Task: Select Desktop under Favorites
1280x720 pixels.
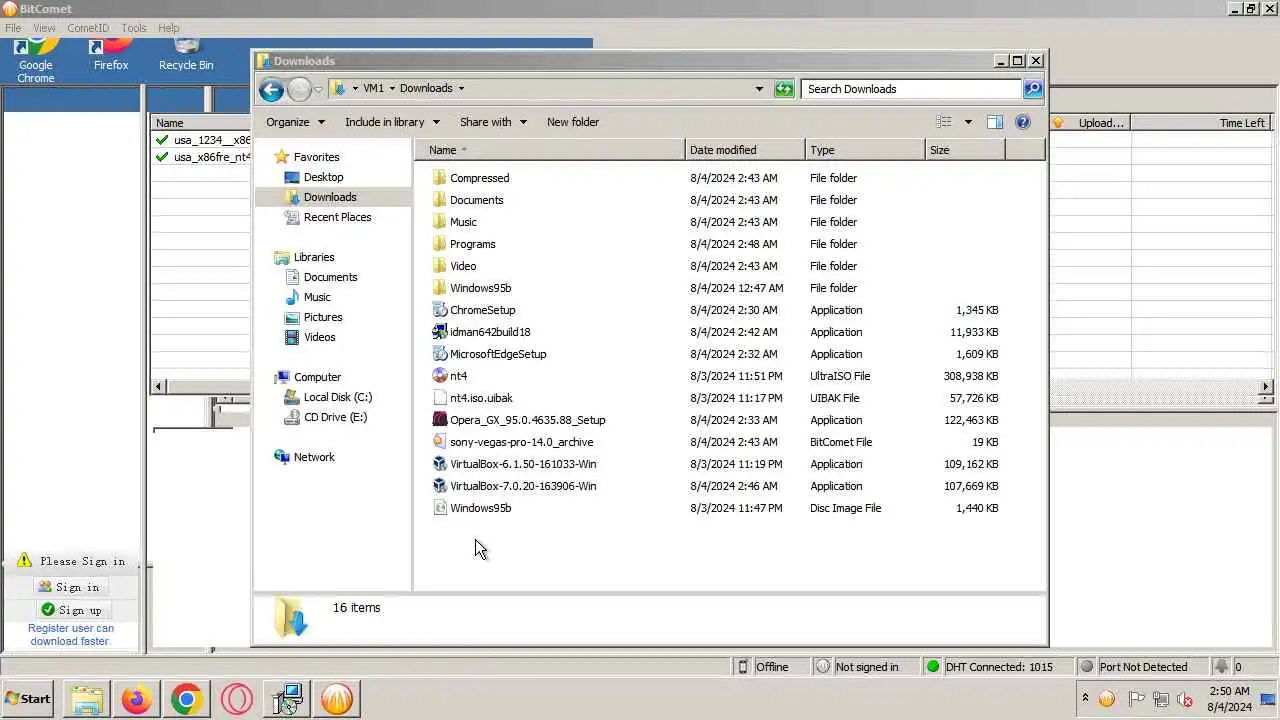Action: click(323, 177)
